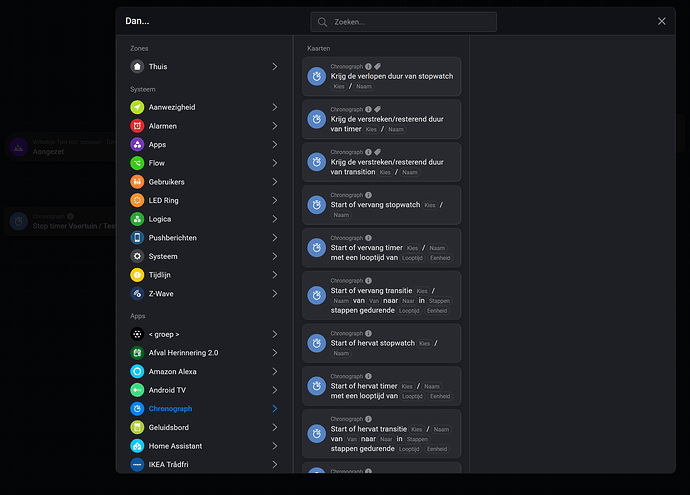Viewport: 690px width, 495px height.
Task: Click the purple Apps icon
Action: click(x=137, y=144)
